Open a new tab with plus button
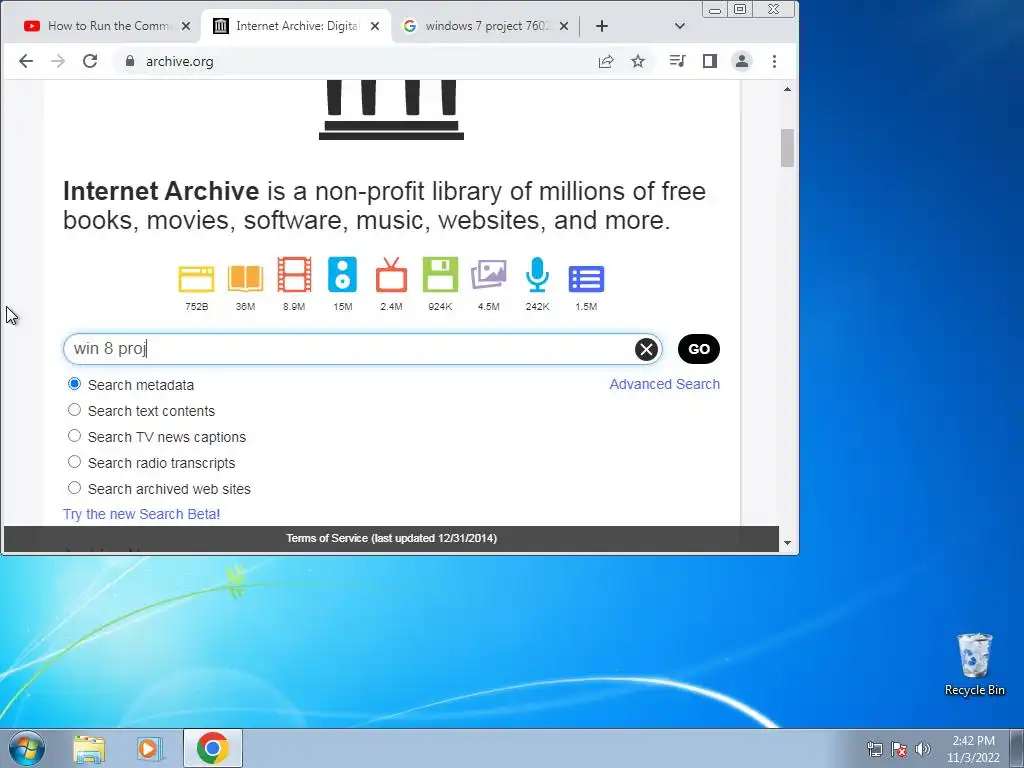 (601, 26)
